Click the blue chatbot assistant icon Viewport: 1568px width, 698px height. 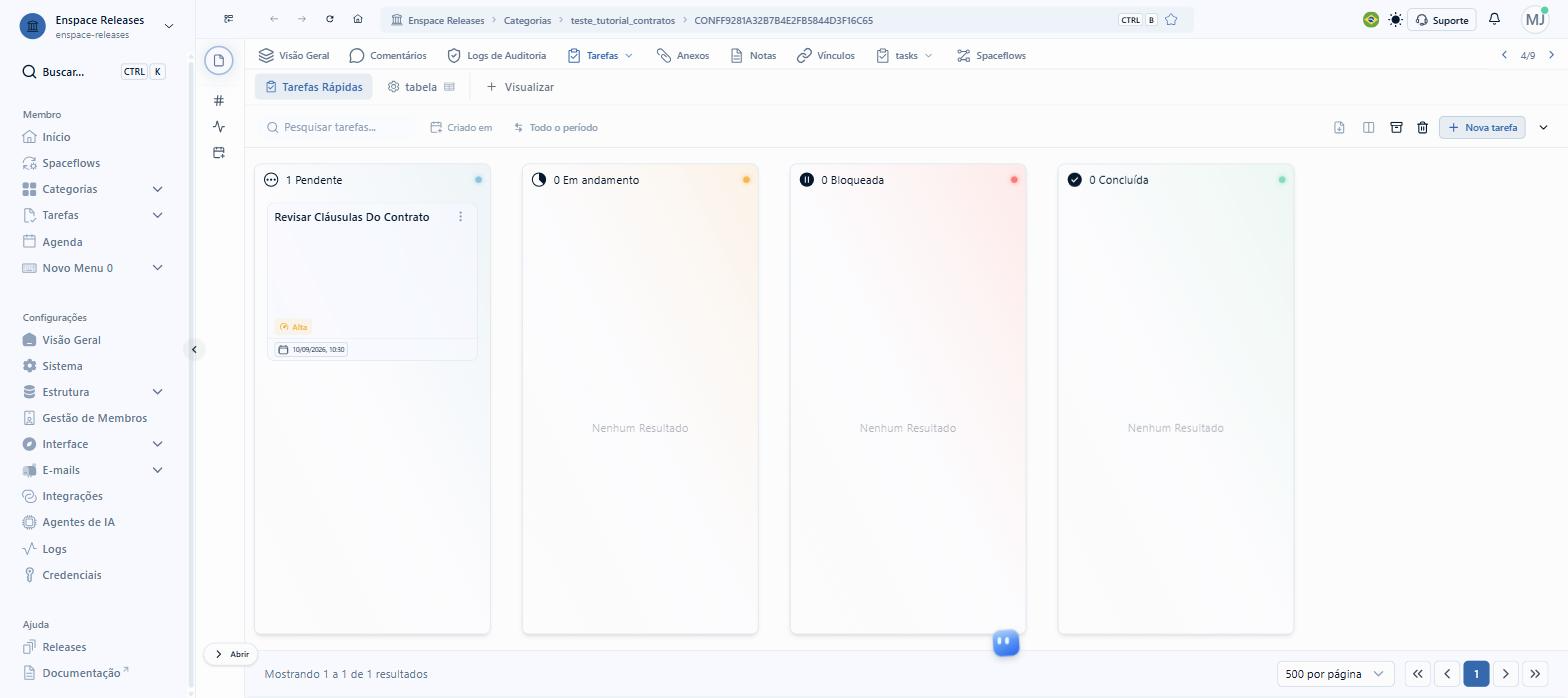(1006, 642)
